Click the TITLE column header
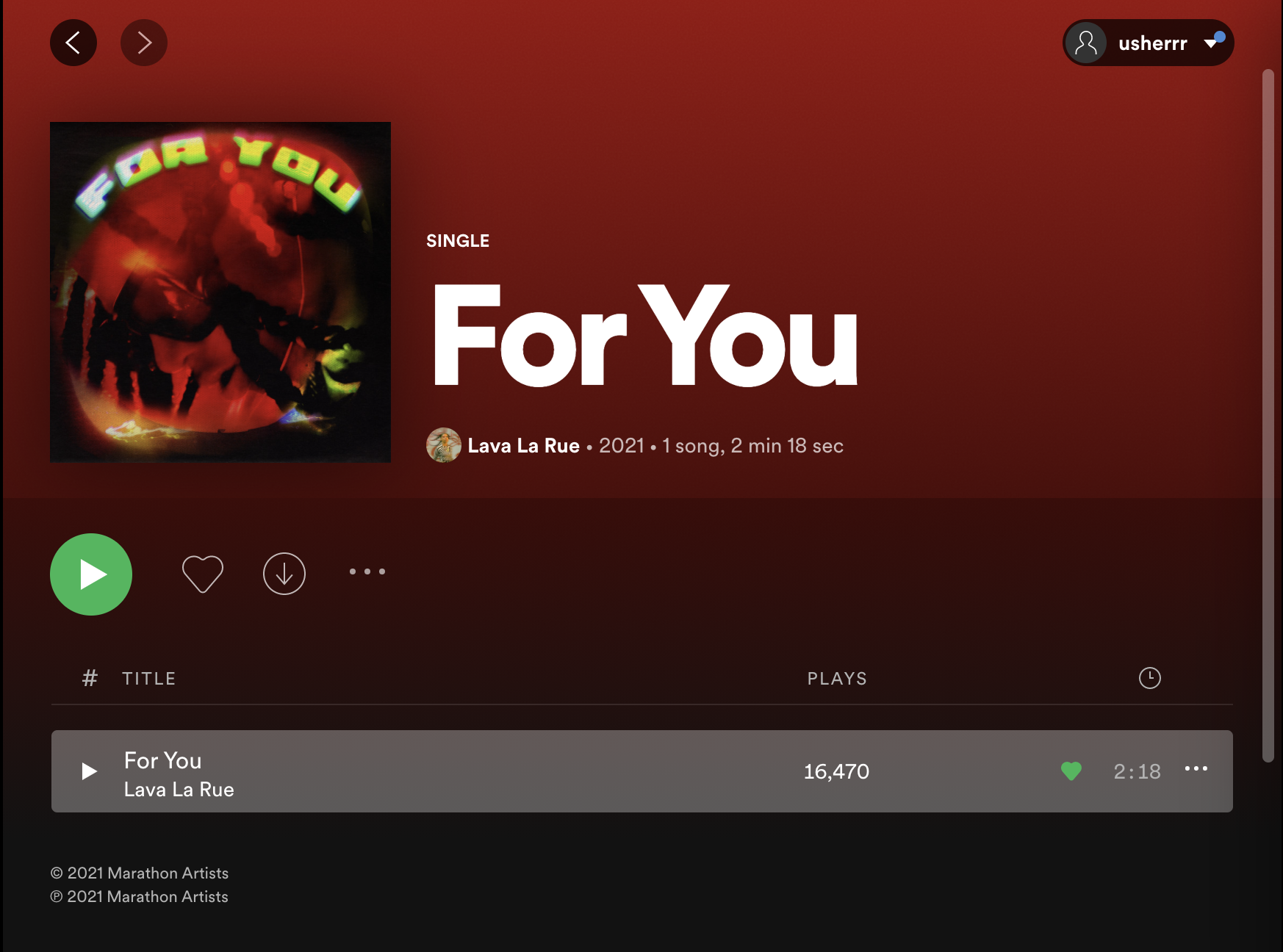Viewport: 1283px width, 952px height. pyautogui.click(x=149, y=679)
